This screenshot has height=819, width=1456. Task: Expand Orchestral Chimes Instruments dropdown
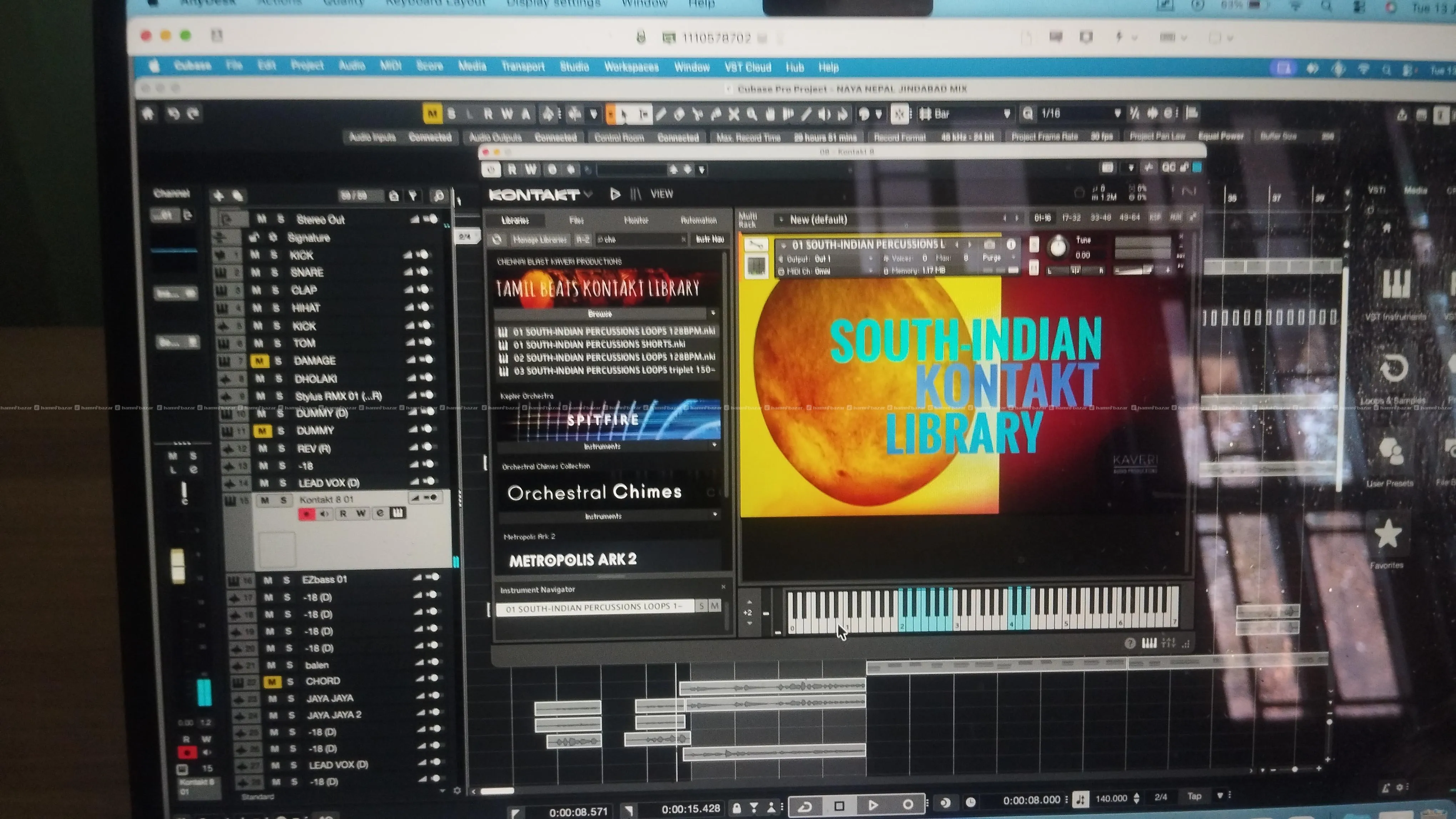[715, 515]
